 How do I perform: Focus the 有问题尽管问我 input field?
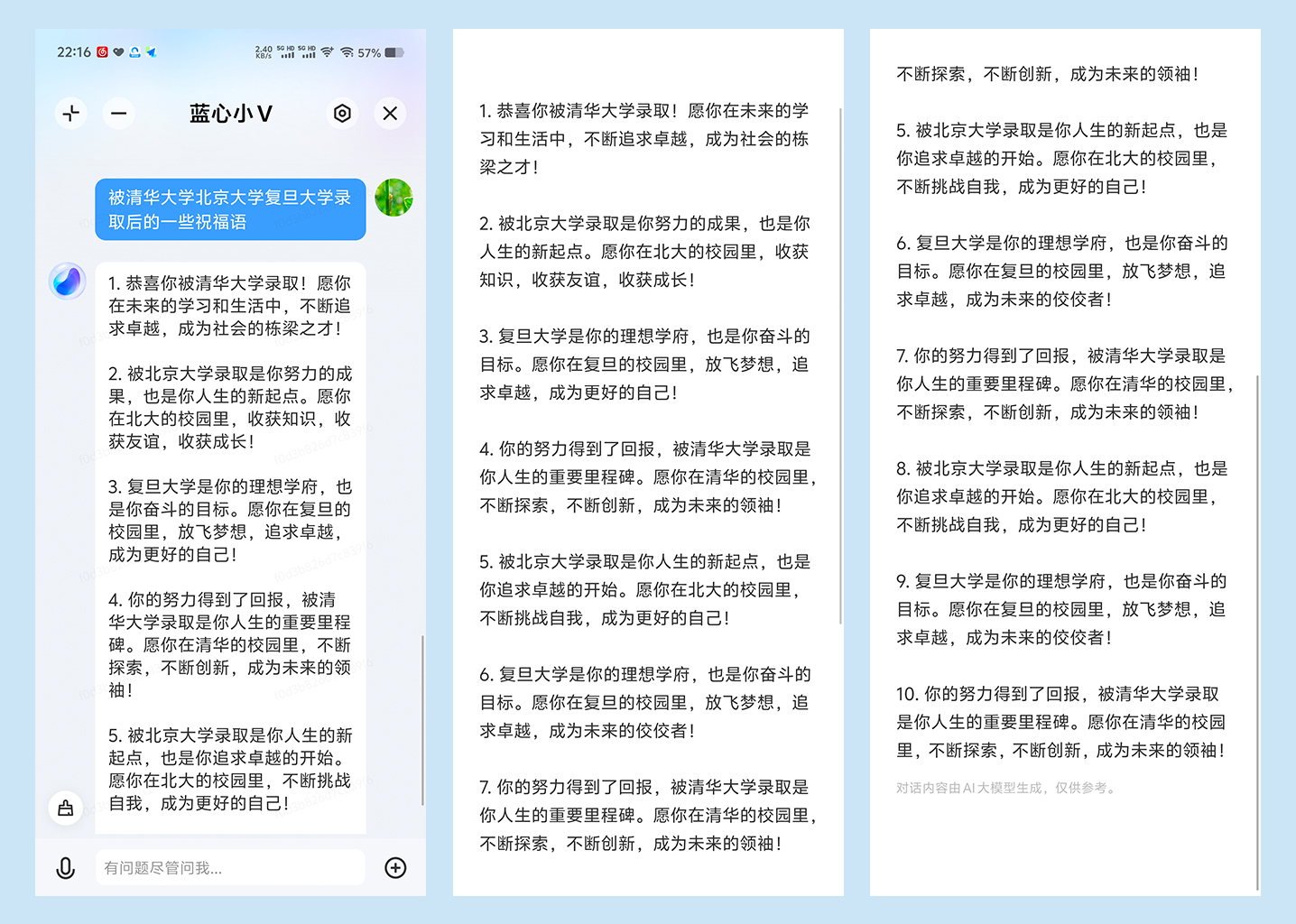point(230,867)
